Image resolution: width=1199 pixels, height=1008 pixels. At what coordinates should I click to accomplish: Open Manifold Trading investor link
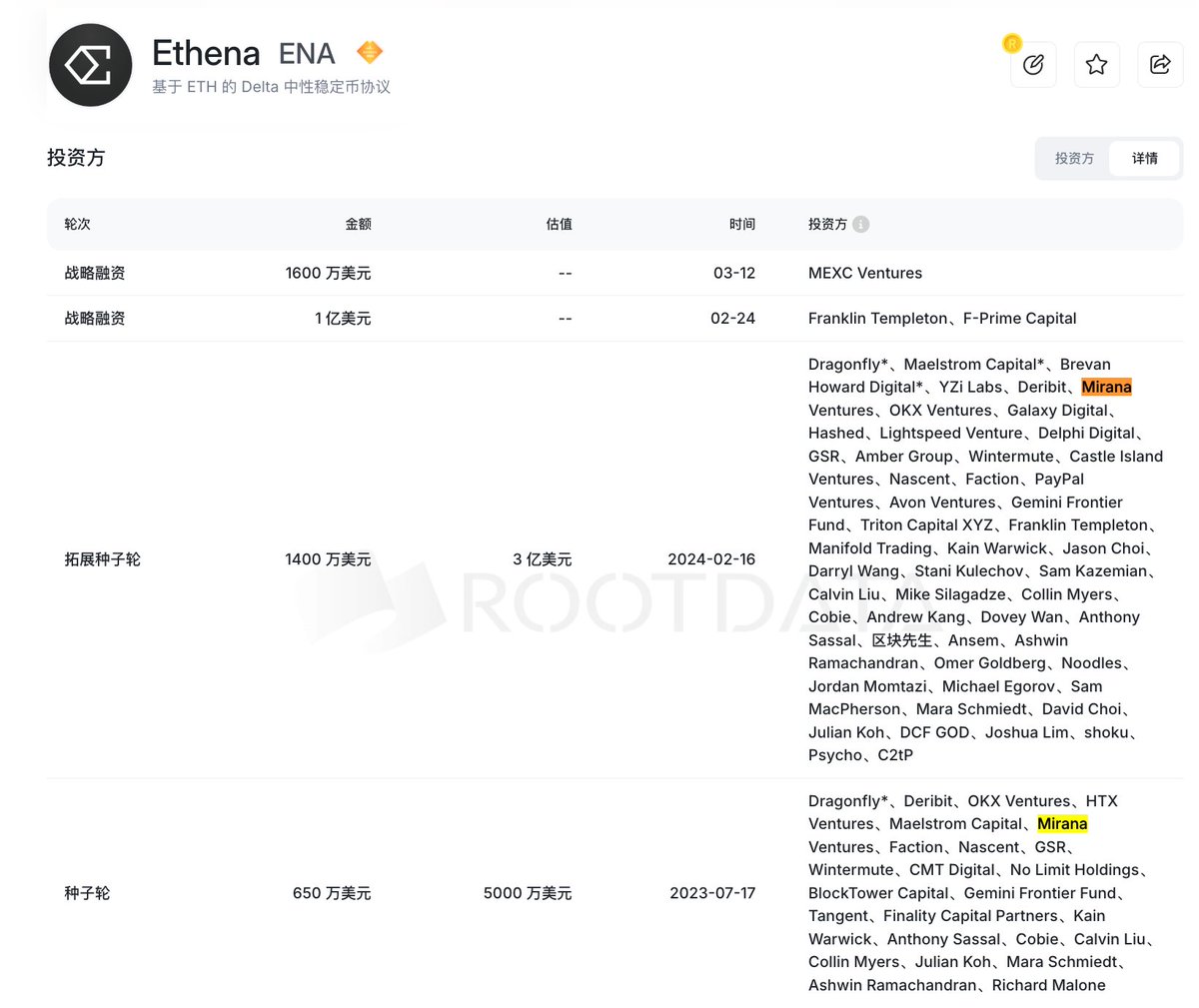point(870,548)
